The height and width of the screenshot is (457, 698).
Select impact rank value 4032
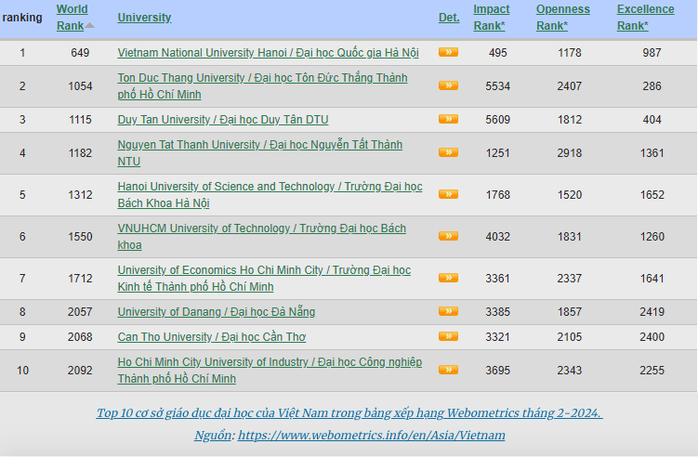[498, 237]
